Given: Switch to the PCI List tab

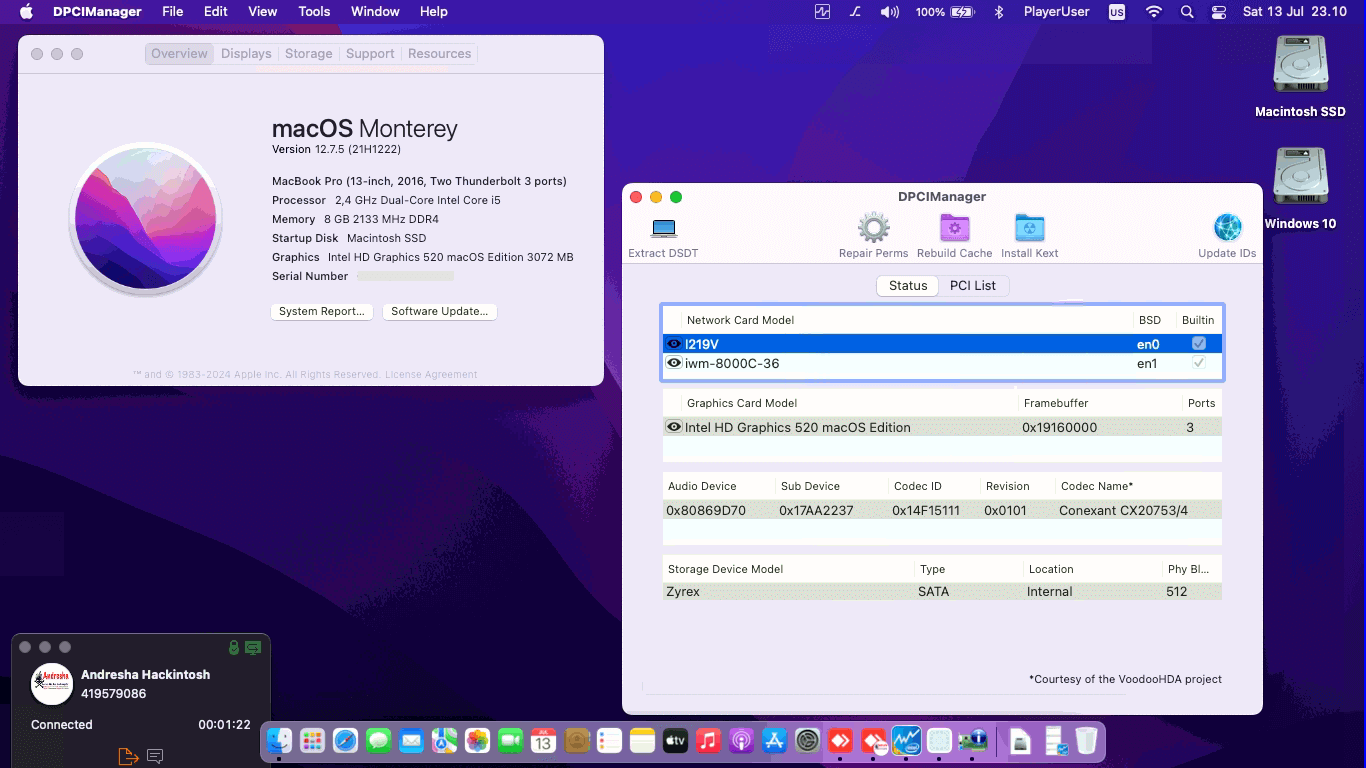Looking at the screenshot, I should coord(973,285).
